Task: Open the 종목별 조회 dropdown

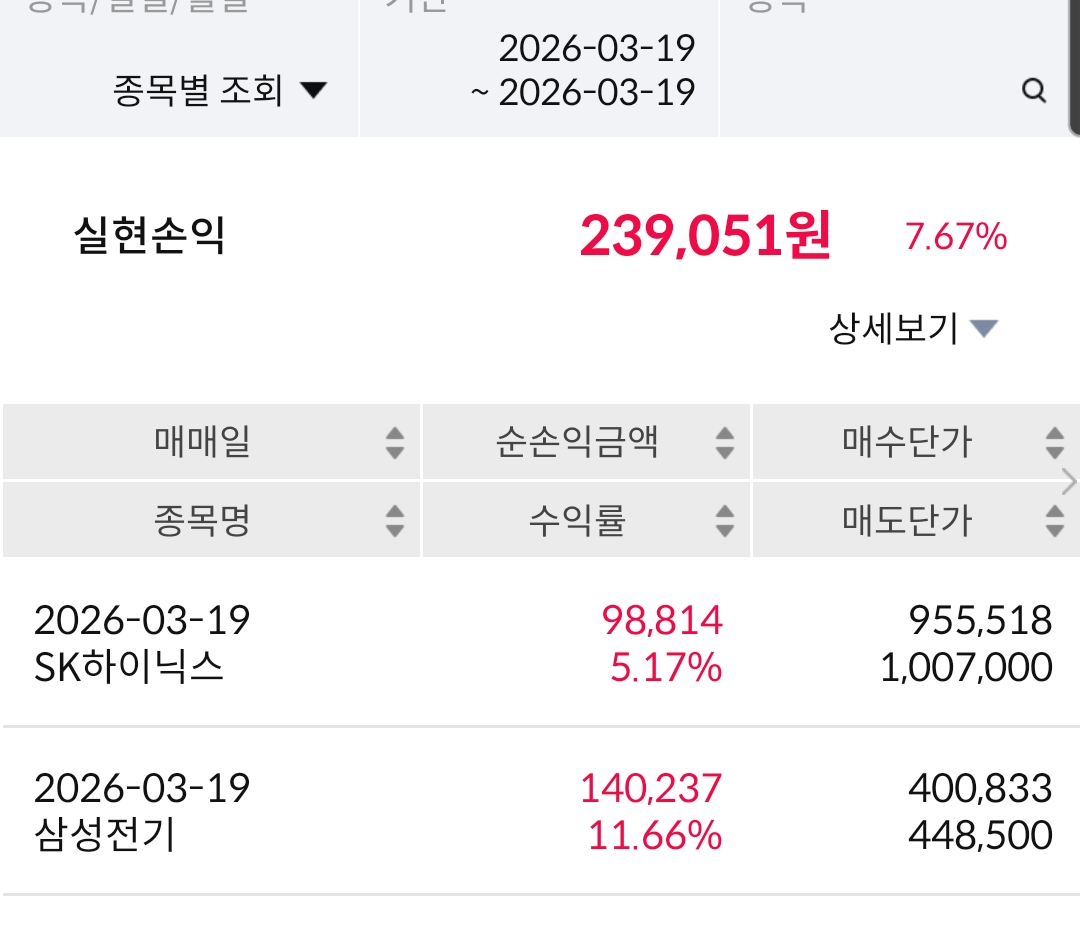Action: 220,92
